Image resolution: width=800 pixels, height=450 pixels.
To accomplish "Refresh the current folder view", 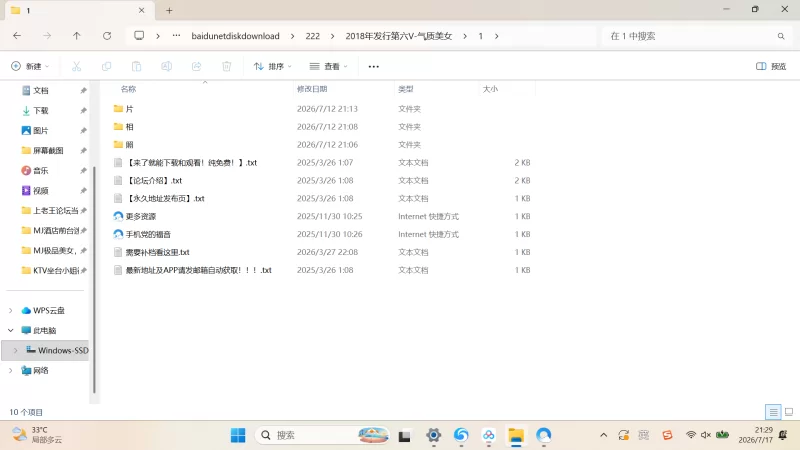I will [x=107, y=36].
